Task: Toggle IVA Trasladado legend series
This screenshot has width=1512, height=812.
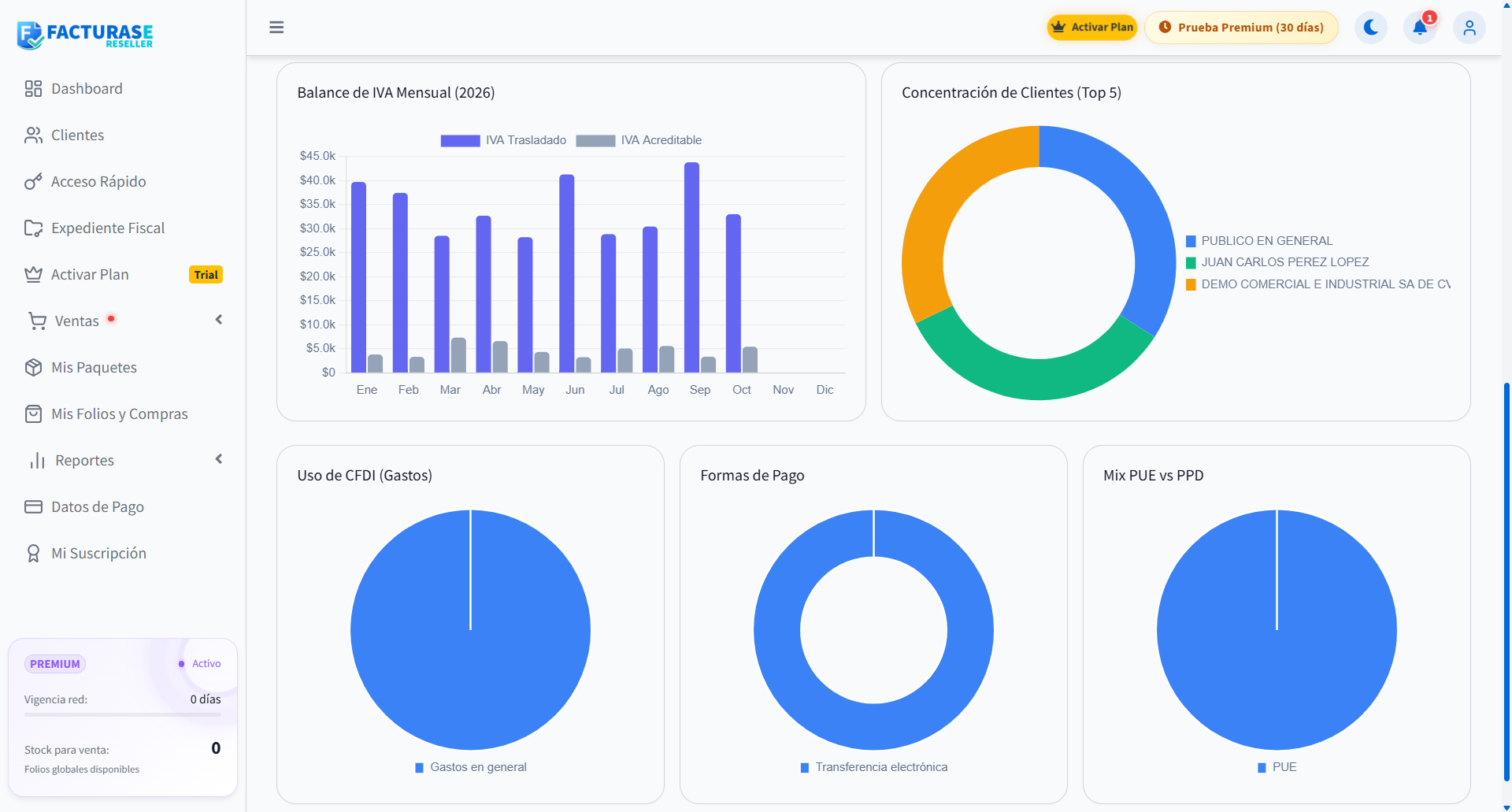Action: tap(503, 140)
